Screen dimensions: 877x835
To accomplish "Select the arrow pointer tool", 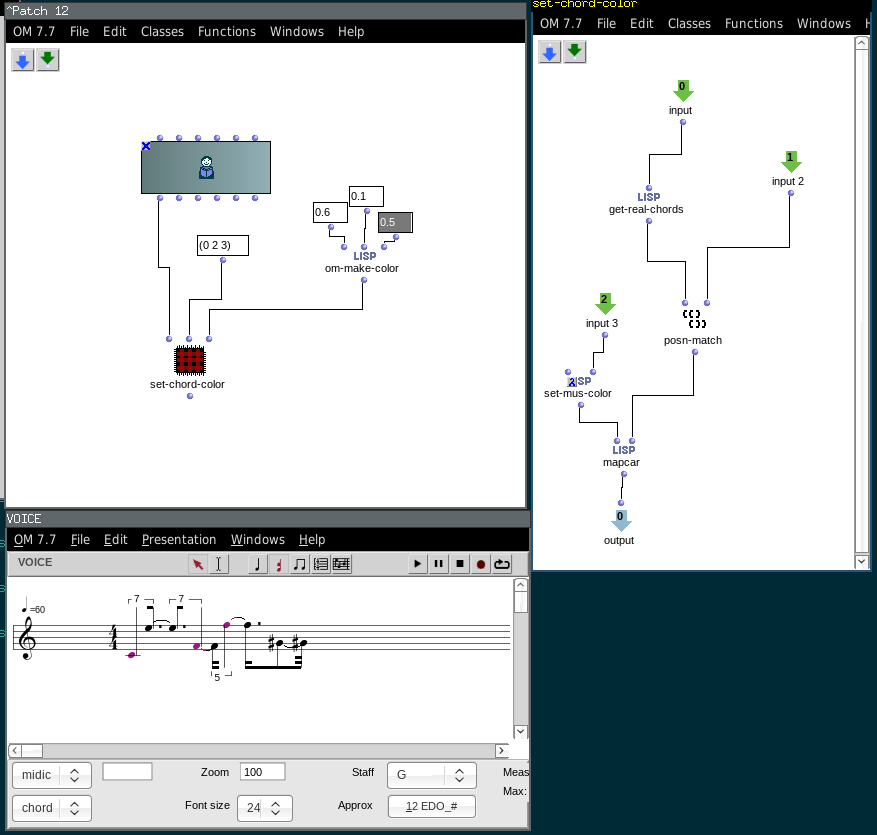I will [x=198, y=564].
